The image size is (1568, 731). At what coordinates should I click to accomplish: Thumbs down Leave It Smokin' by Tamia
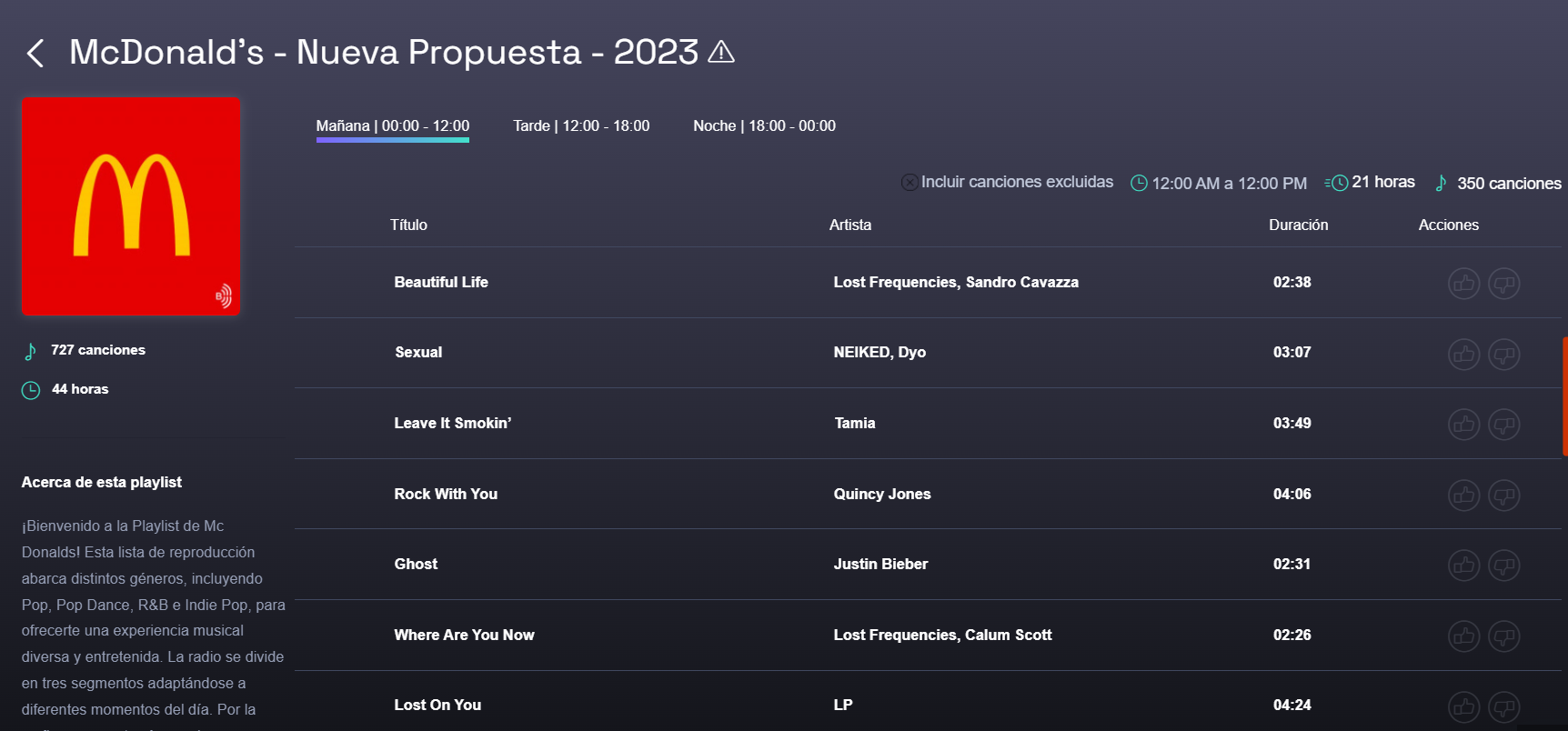pyautogui.click(x=1503, y=425)
